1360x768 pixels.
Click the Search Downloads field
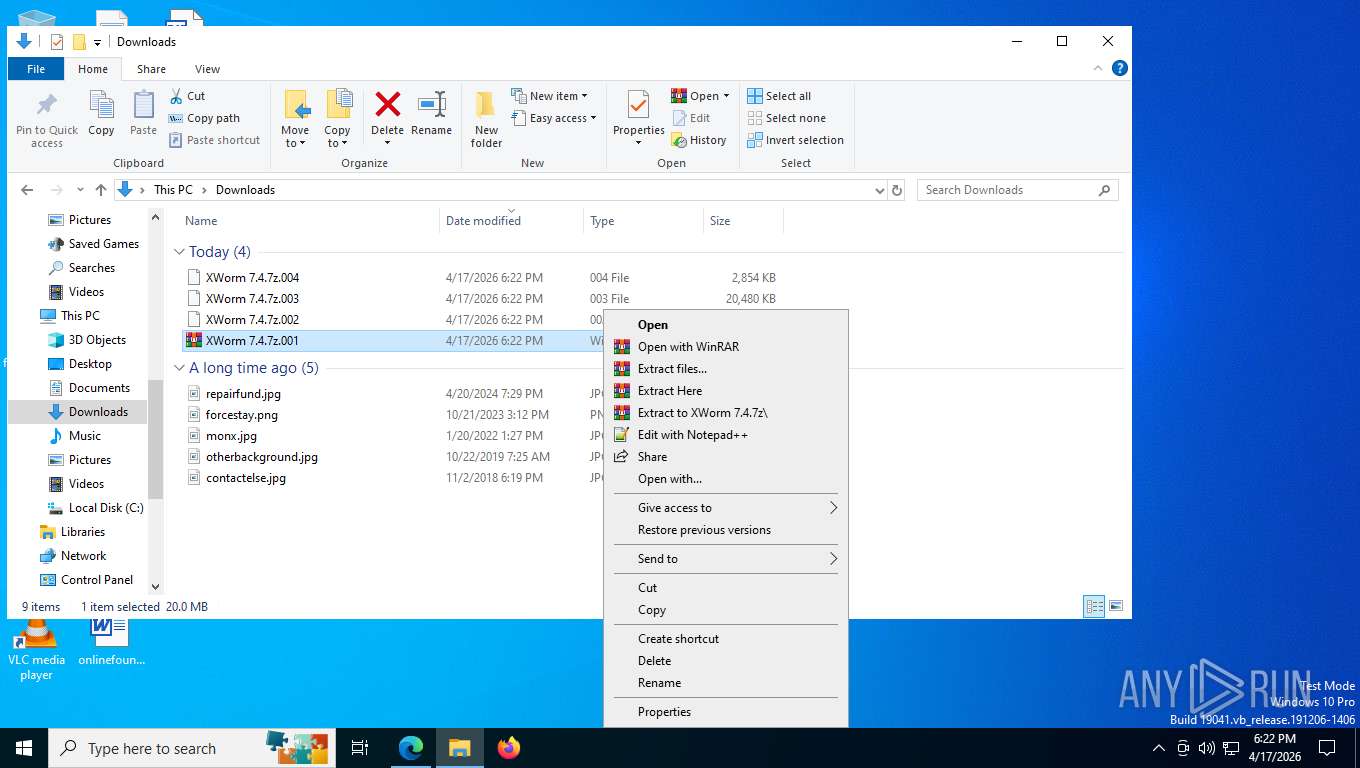click(x=1017, y=190)
